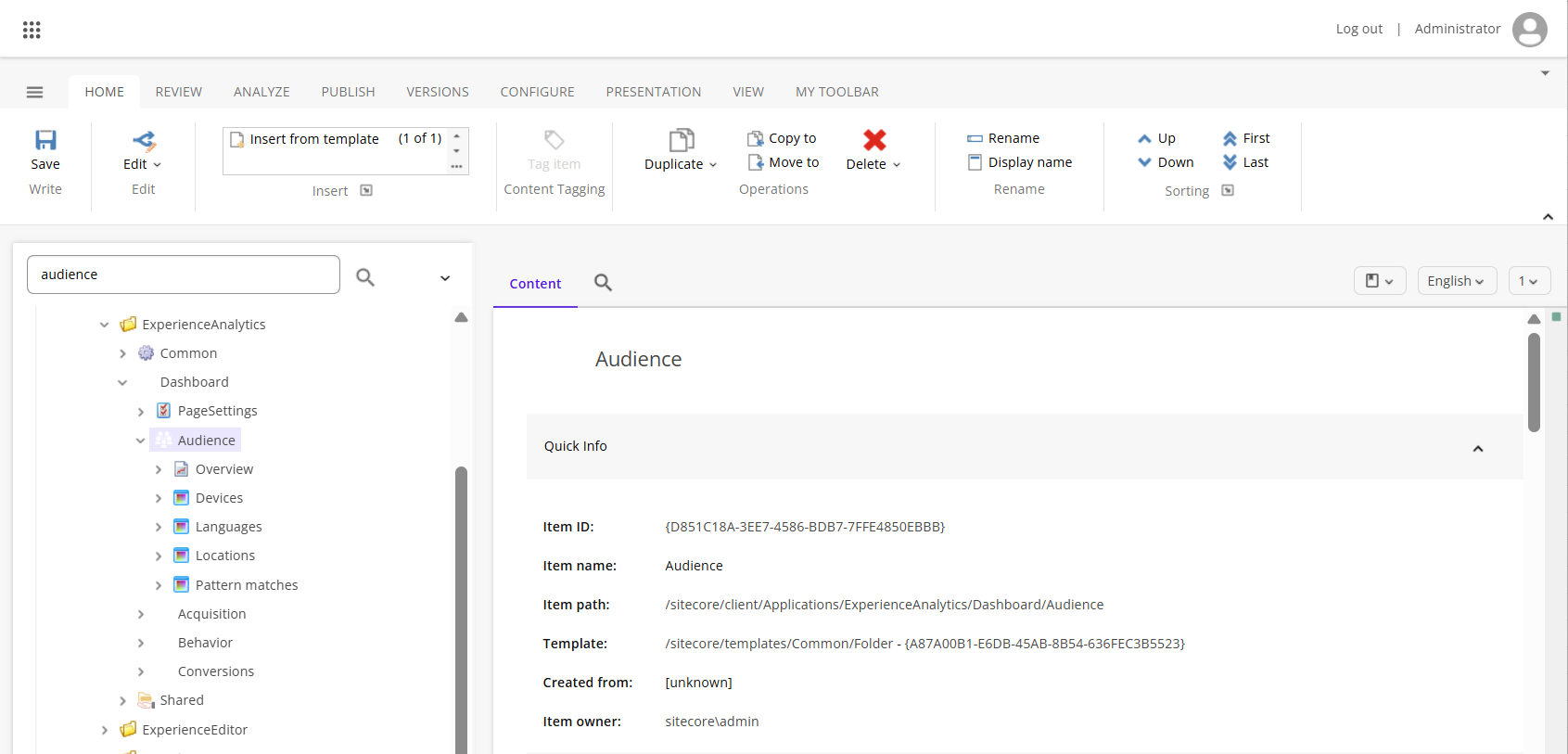Click the Shared folder icon
The image size is (1568, 754).
coord(146,700)
